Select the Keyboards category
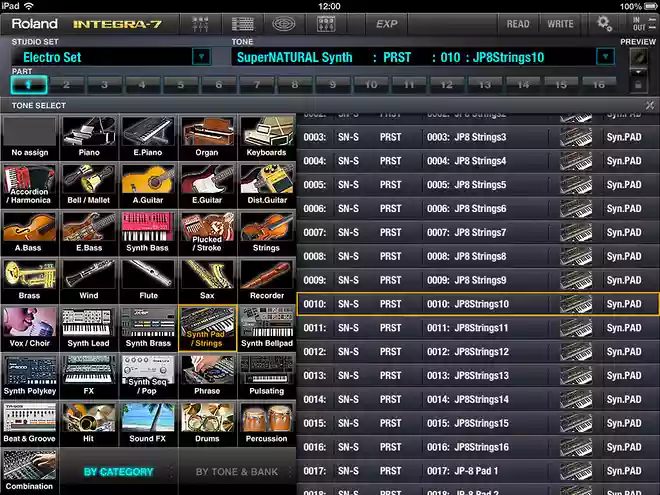 tap(266, 137)
